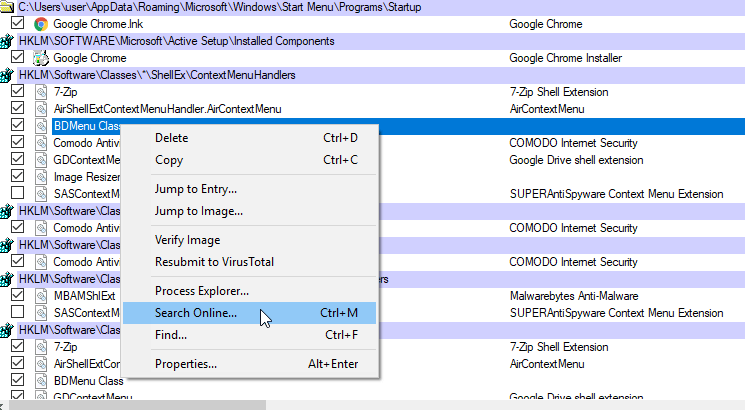
Task: Disable the Image Resizer entry checkbox
Action: point(18,176)
